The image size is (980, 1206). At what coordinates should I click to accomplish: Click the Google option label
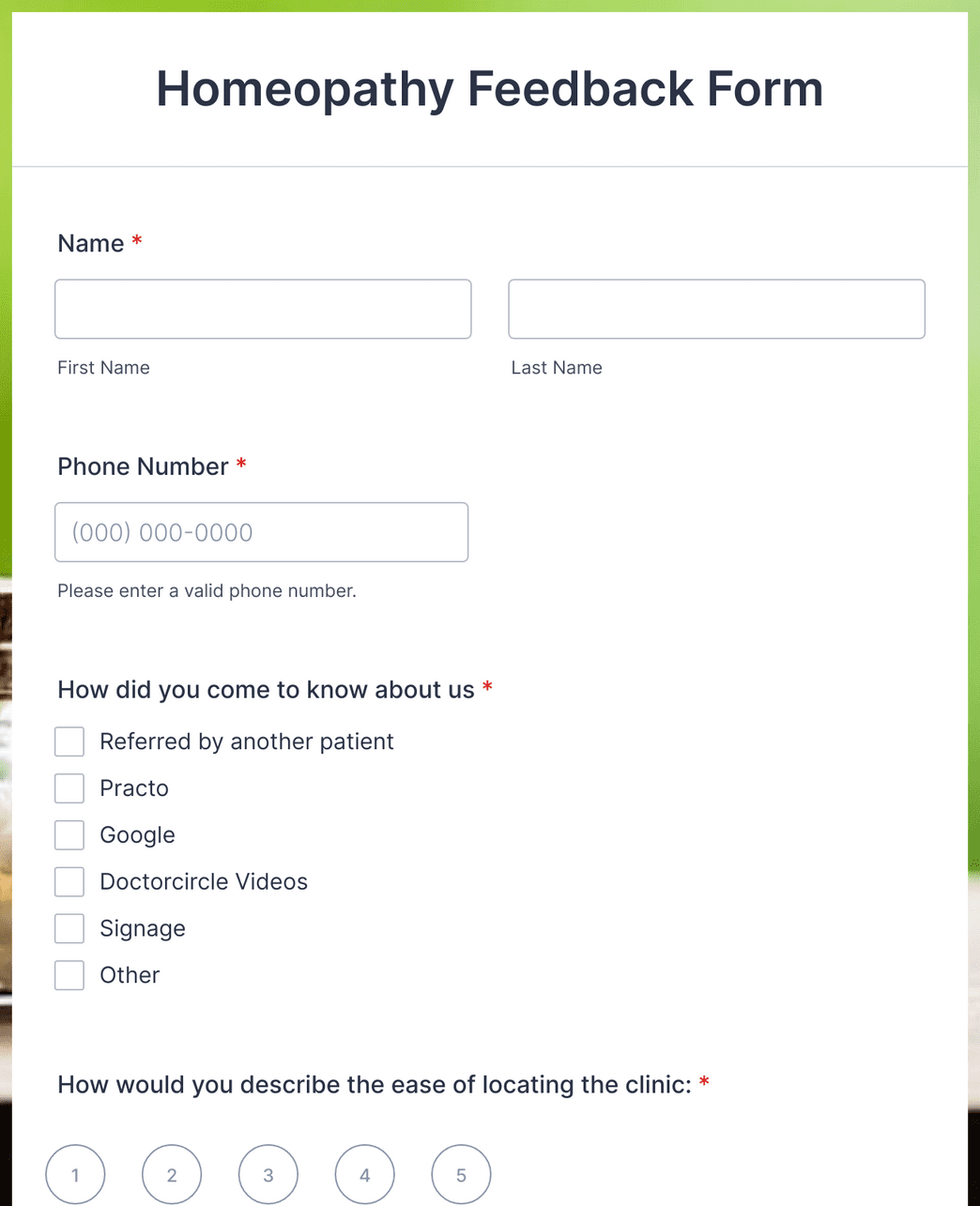tap(137, 835)
